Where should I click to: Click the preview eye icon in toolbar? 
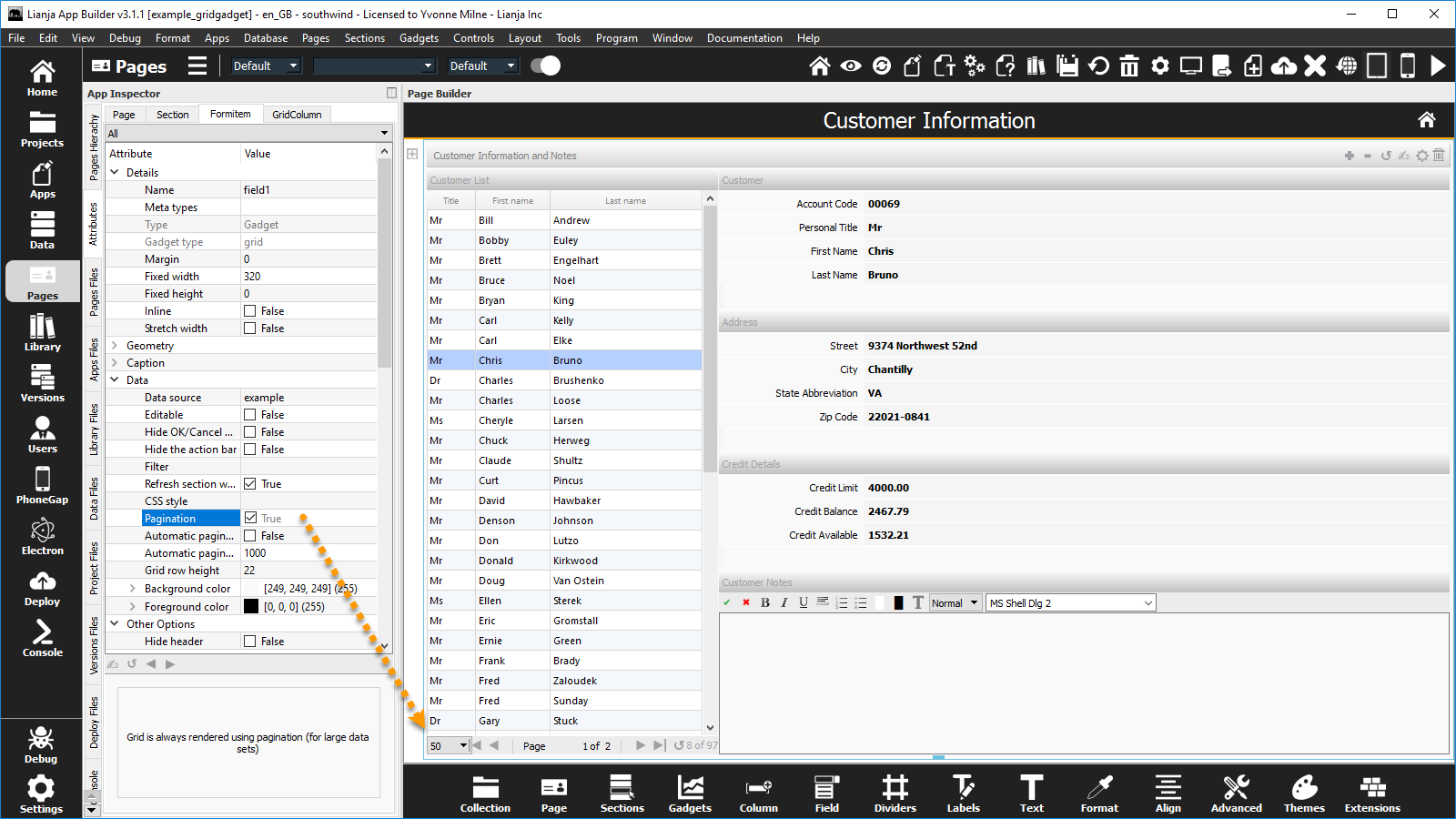pos(850,66)
